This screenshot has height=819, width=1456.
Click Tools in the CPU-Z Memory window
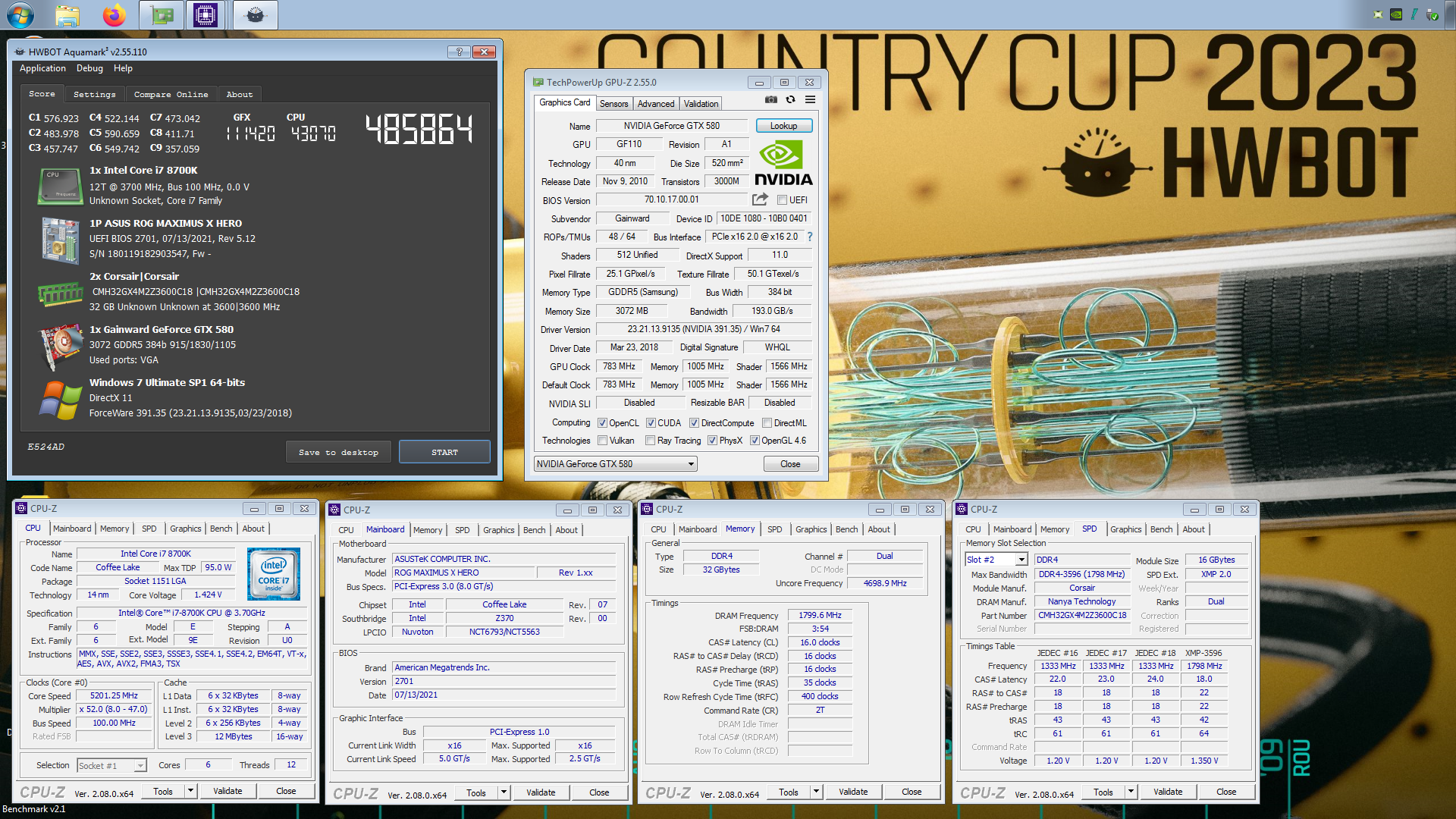(789, 792)
